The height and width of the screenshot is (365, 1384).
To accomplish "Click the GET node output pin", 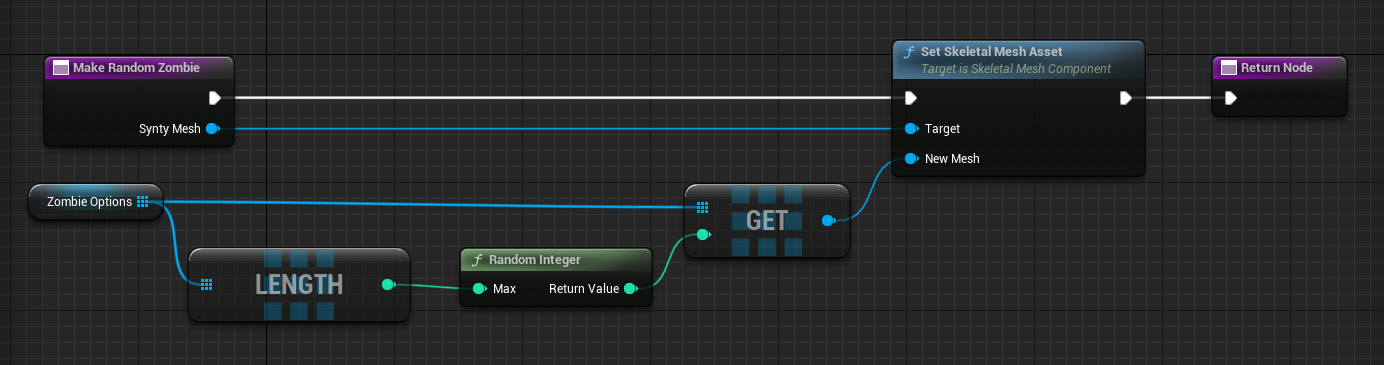I will tap(828, 221).
